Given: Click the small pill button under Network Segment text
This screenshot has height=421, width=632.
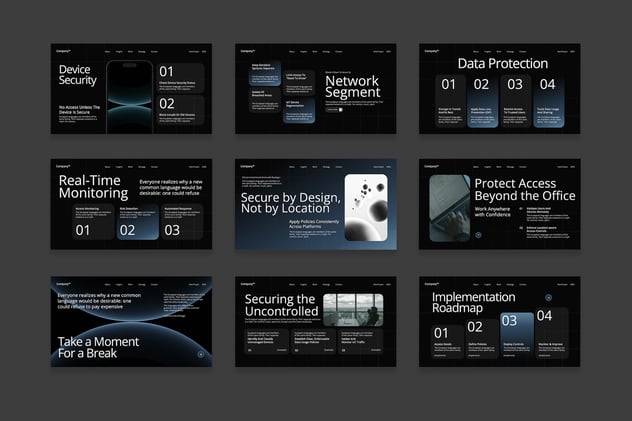Looking at the screenshot, I should coord(333,109).
